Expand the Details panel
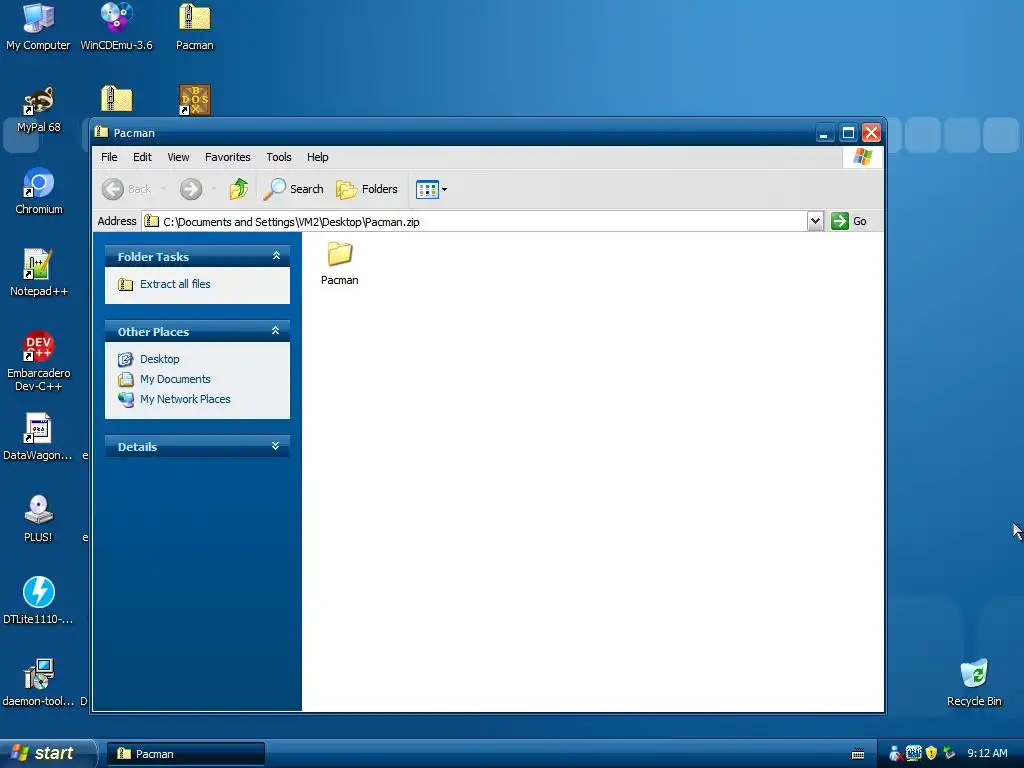Viewport: 1024px width, 768px height. [276, 446]
